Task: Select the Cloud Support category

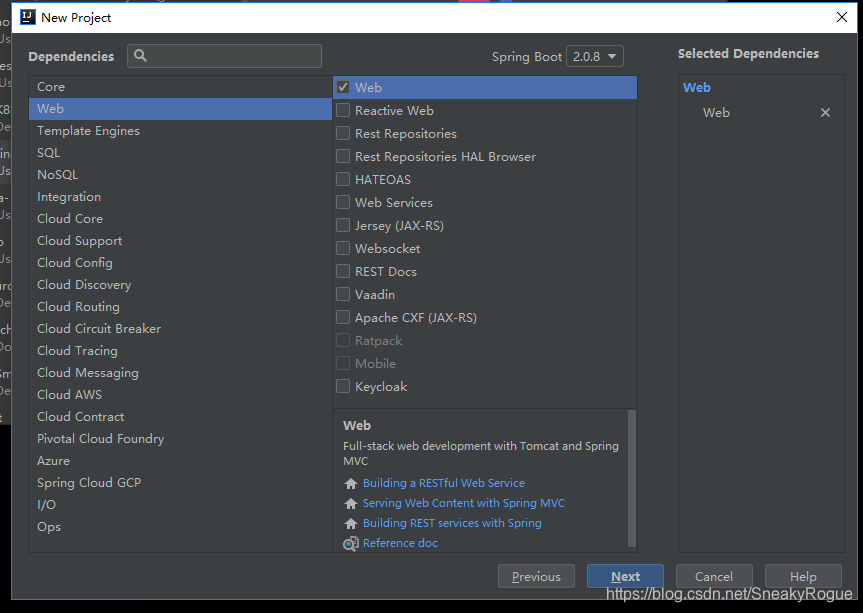Action: tap(180, 241)
